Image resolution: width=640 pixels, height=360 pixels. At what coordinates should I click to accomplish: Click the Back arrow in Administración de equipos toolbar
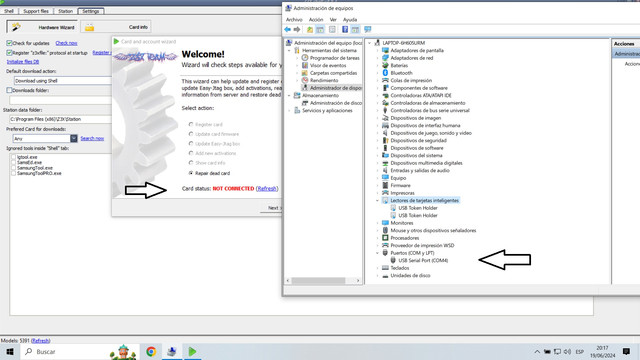pos(287,29)
